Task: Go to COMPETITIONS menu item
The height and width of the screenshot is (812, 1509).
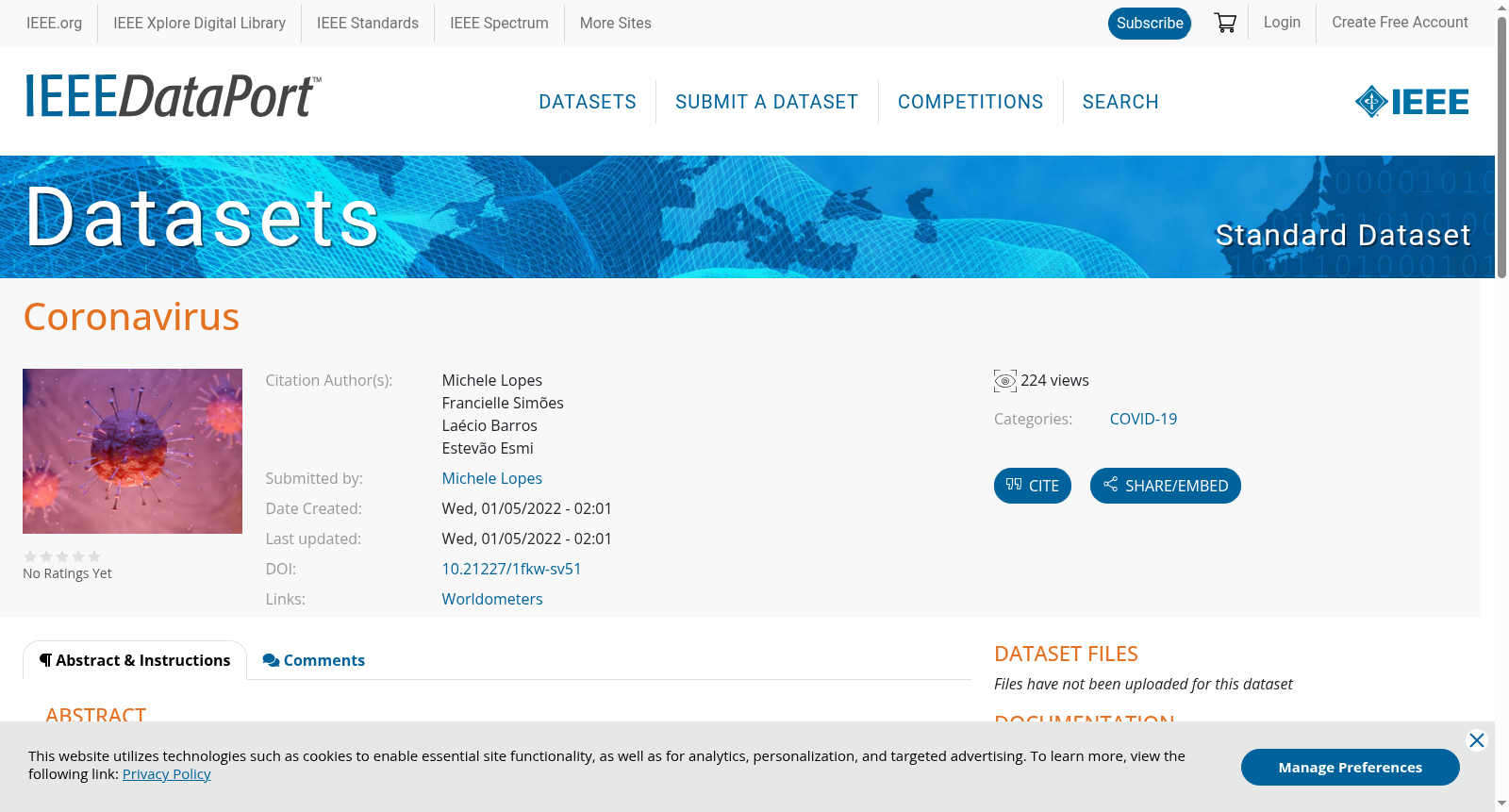Action: (970, 102)
